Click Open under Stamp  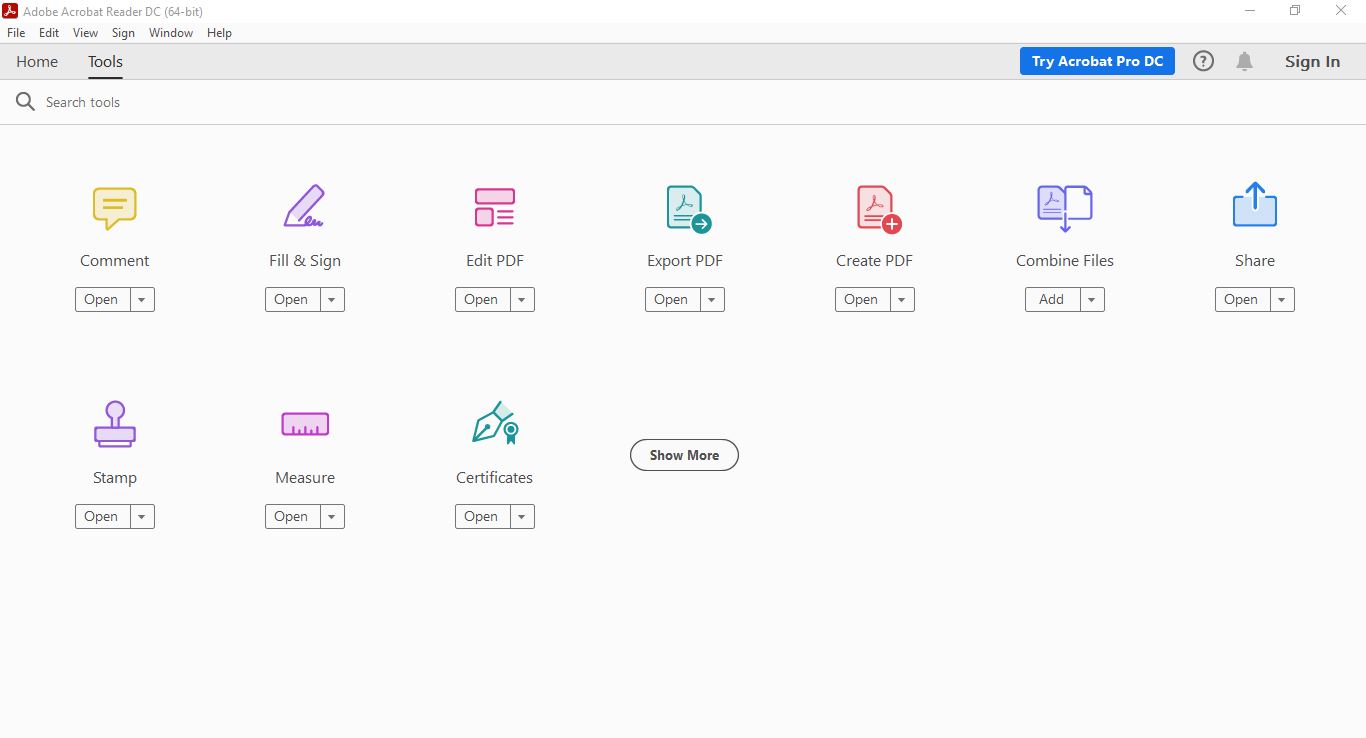pos(103,516)
